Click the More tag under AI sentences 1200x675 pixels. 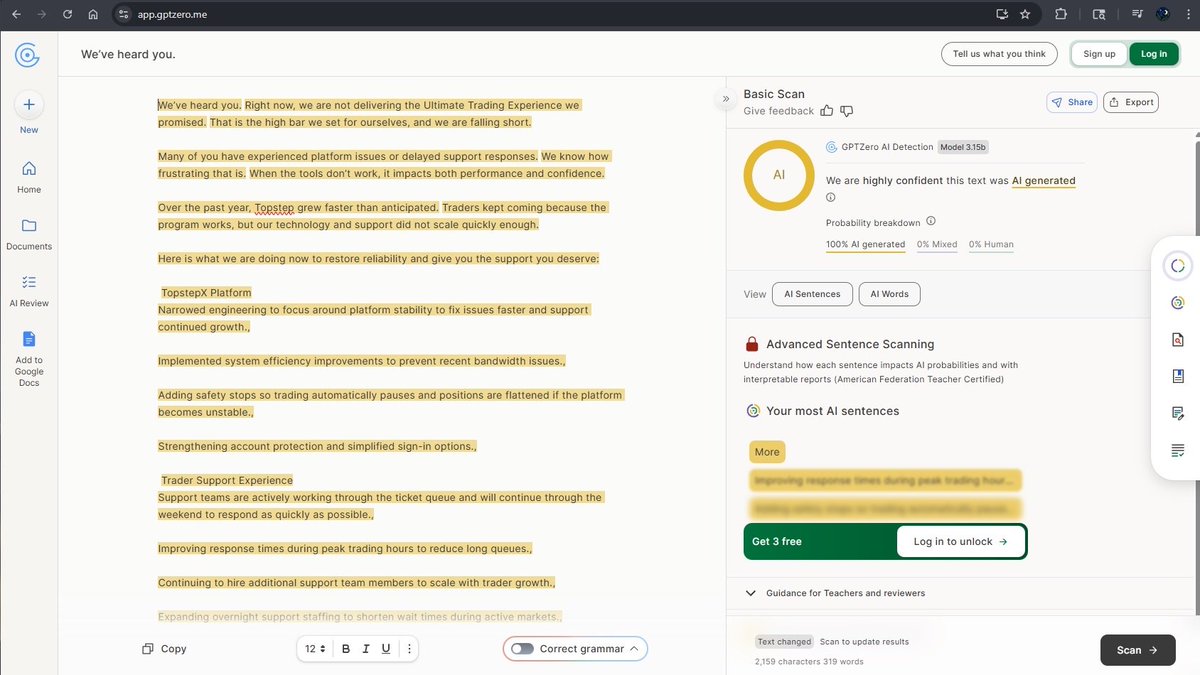(767, 452)
